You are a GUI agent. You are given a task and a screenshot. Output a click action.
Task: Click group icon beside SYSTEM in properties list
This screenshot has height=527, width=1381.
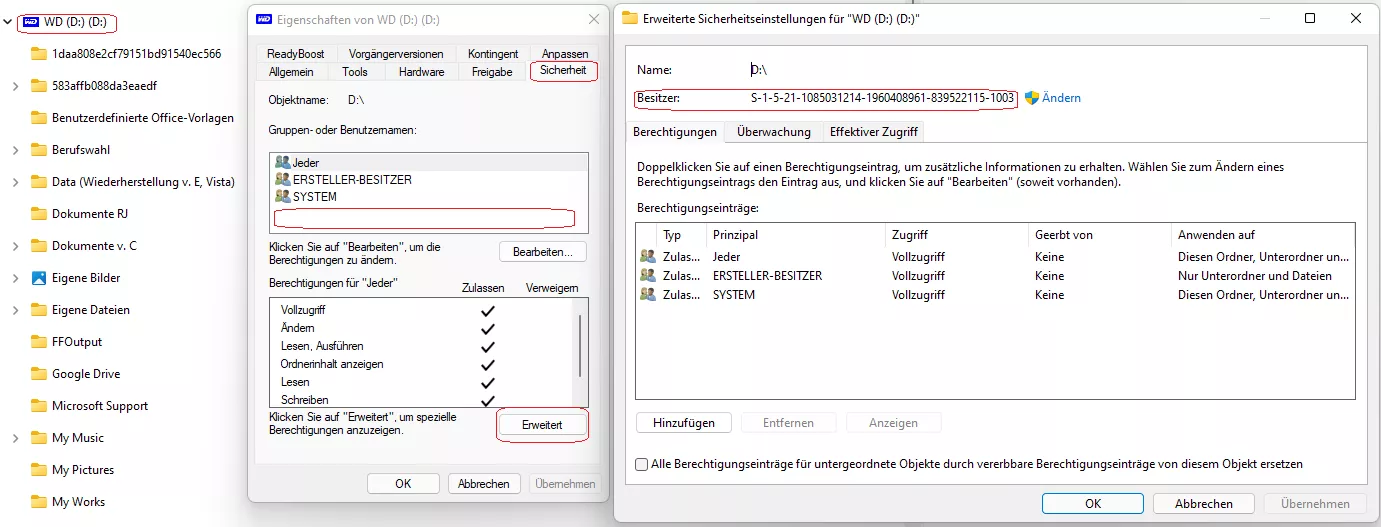[x=282, y=197]
